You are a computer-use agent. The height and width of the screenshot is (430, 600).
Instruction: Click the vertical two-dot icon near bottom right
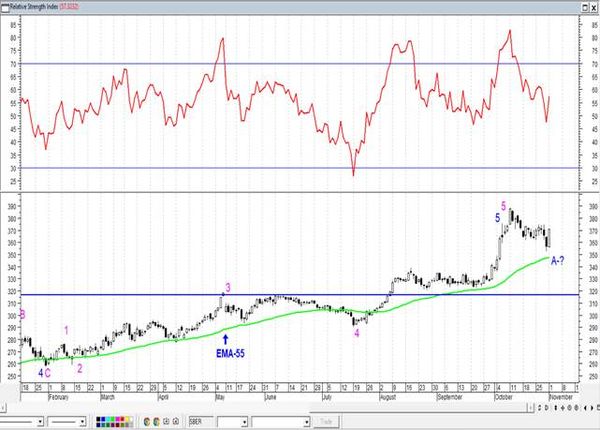(556, 408)
